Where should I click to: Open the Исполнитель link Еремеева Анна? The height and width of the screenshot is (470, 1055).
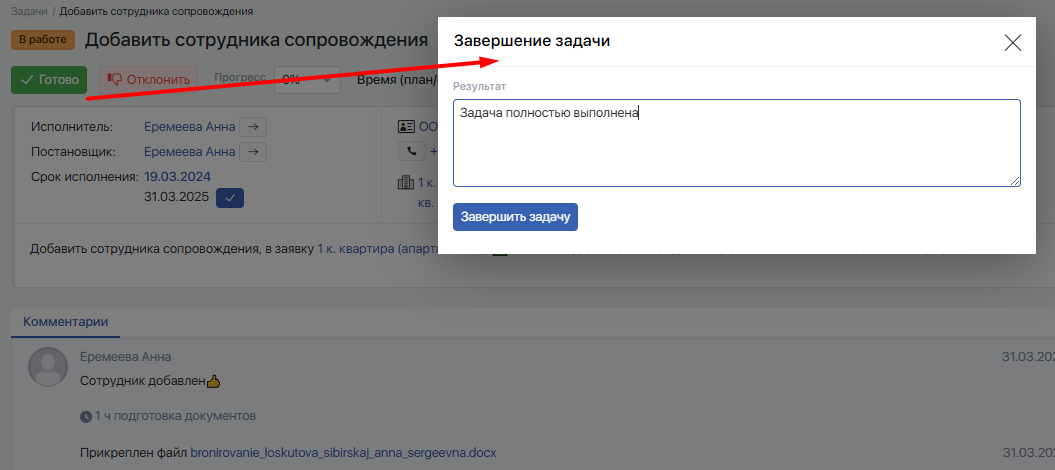click(190, 127)
